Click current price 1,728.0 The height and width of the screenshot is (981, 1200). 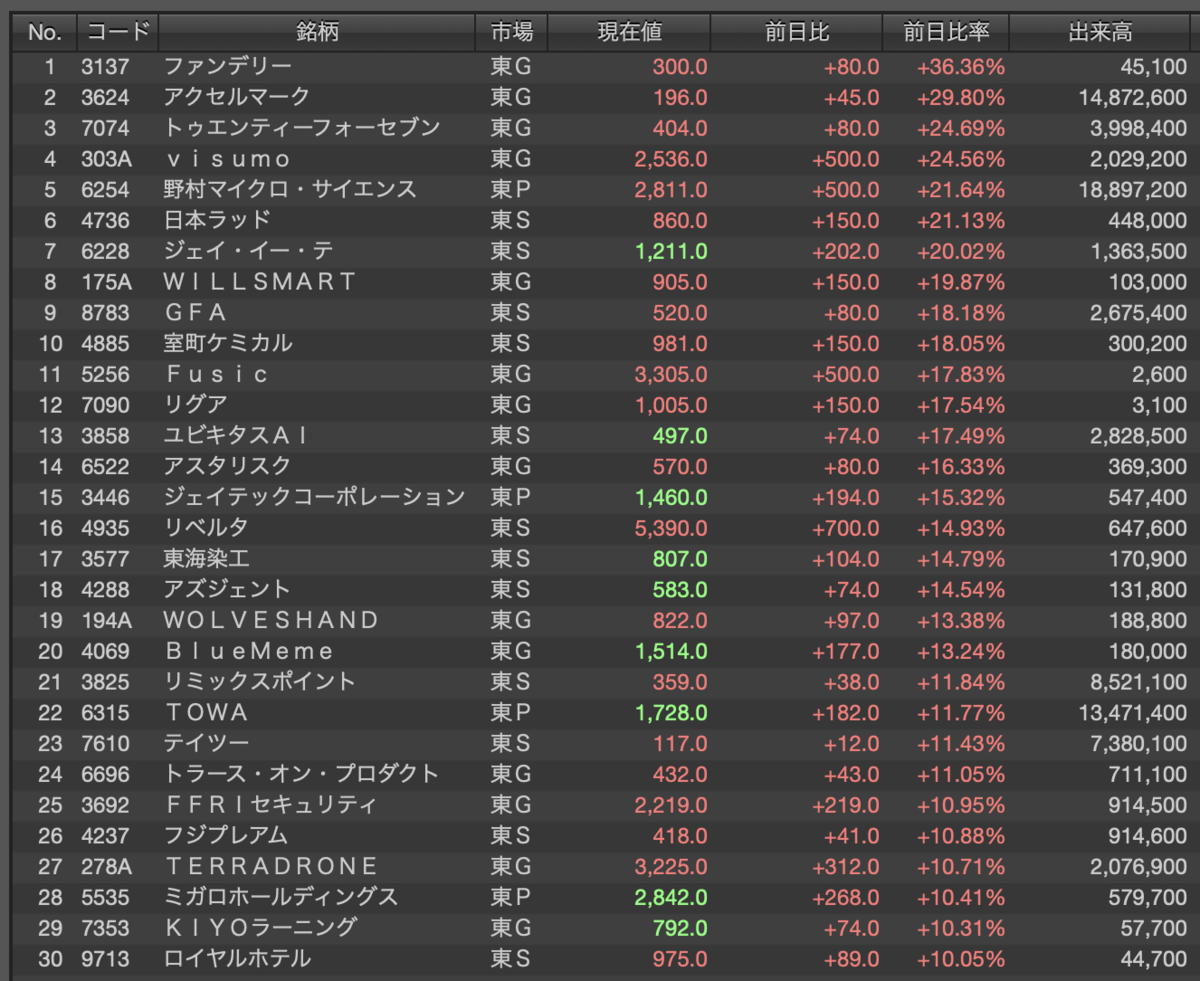tap(671, 713)
